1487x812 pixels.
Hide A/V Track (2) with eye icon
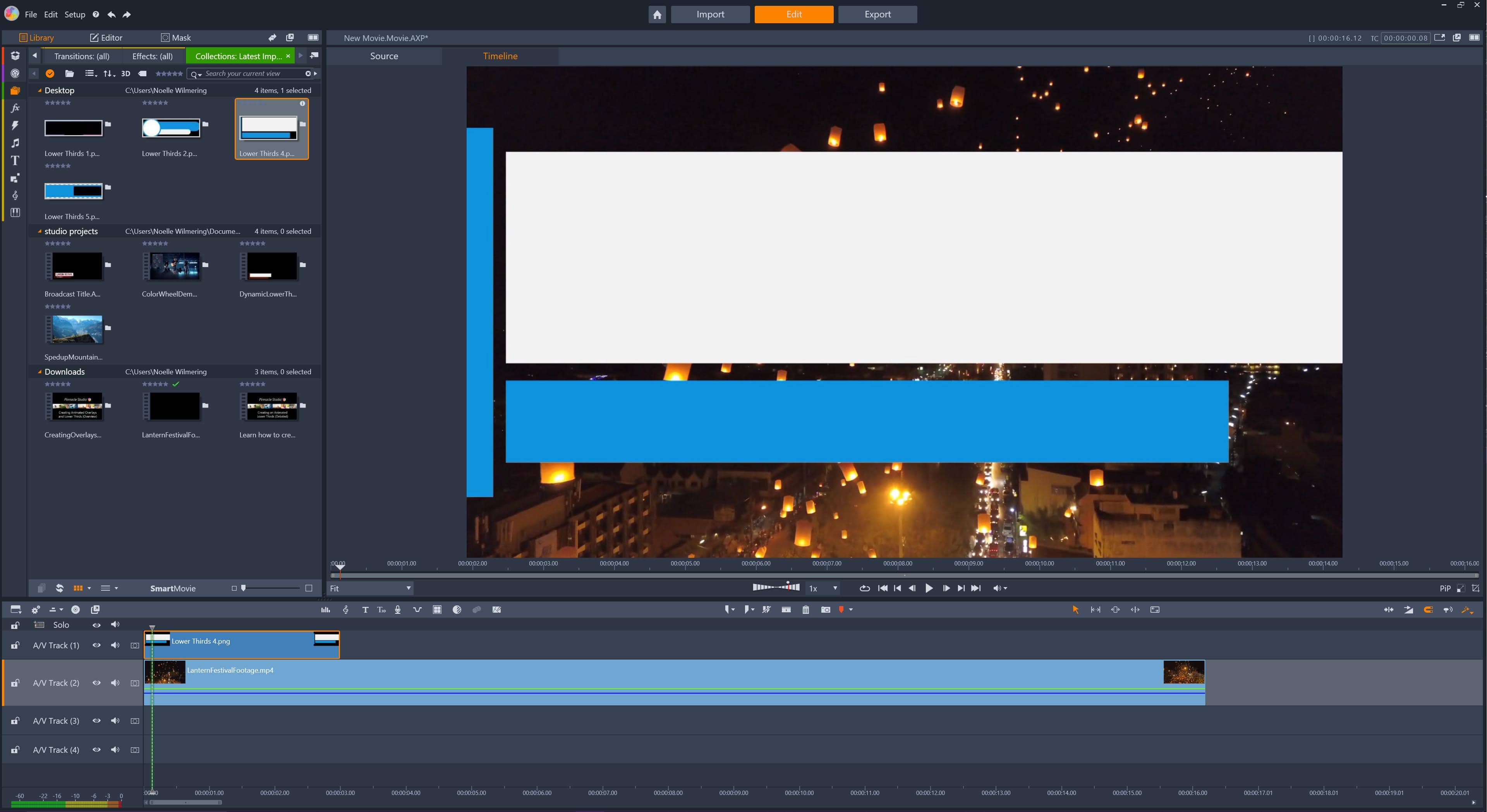[96, 683]
